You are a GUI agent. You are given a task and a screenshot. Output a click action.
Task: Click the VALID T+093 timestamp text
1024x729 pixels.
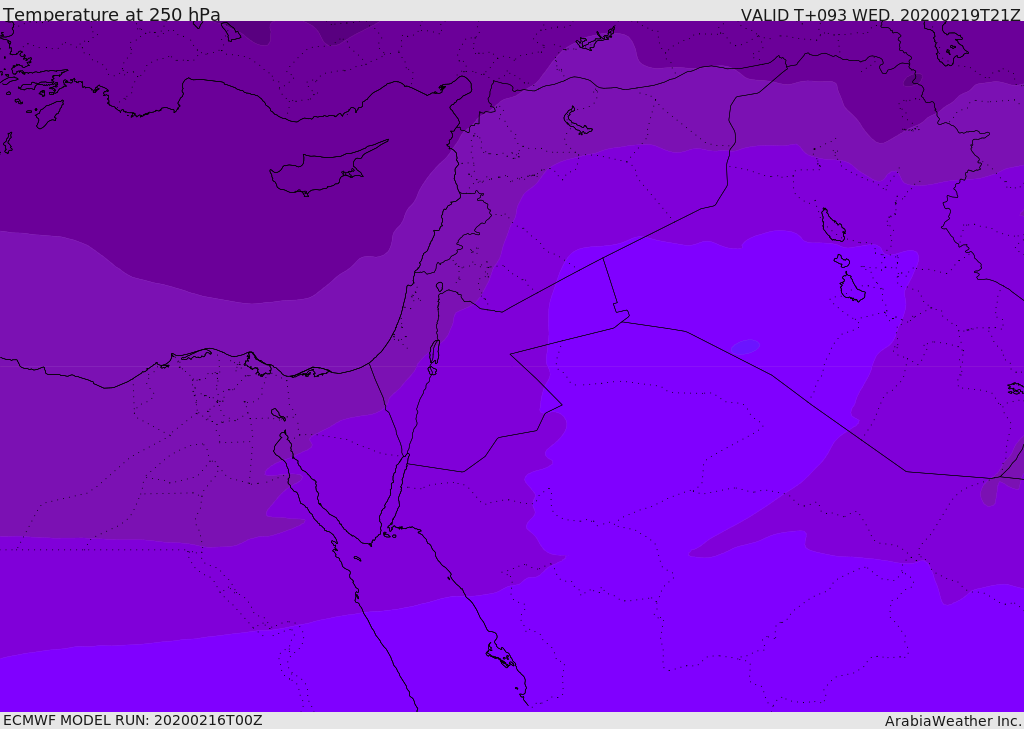click(x=880, y=15)
